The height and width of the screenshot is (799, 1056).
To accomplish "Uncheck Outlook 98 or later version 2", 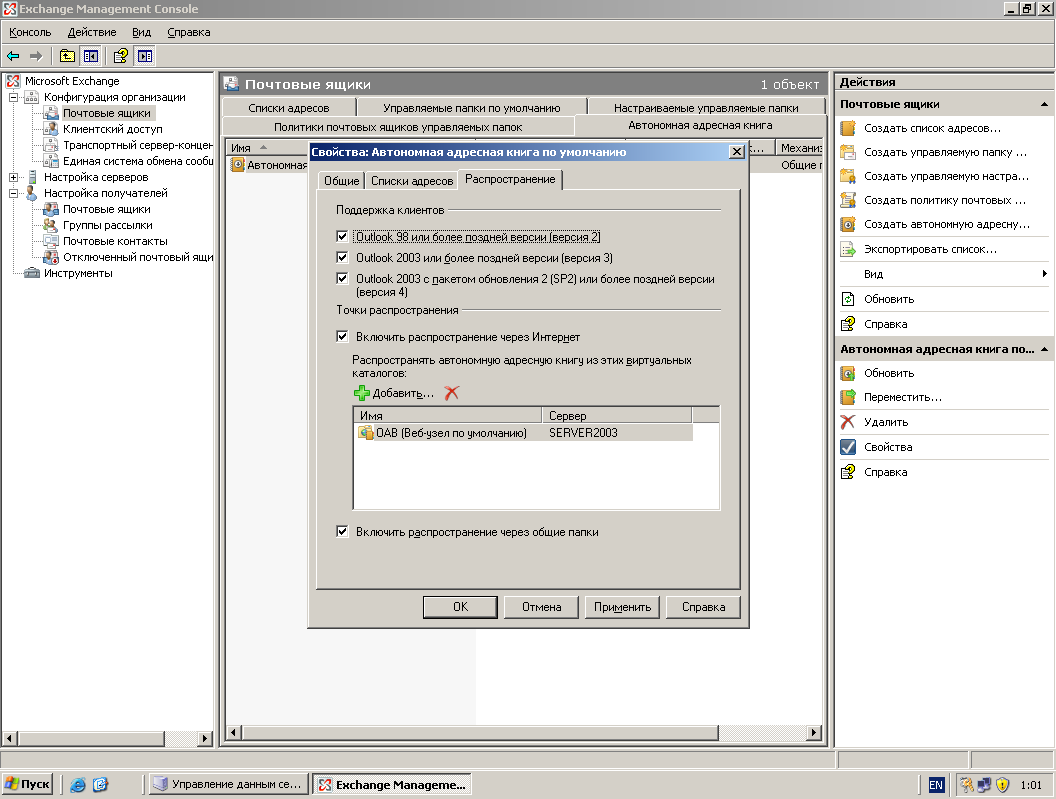I will coord(342,236).
